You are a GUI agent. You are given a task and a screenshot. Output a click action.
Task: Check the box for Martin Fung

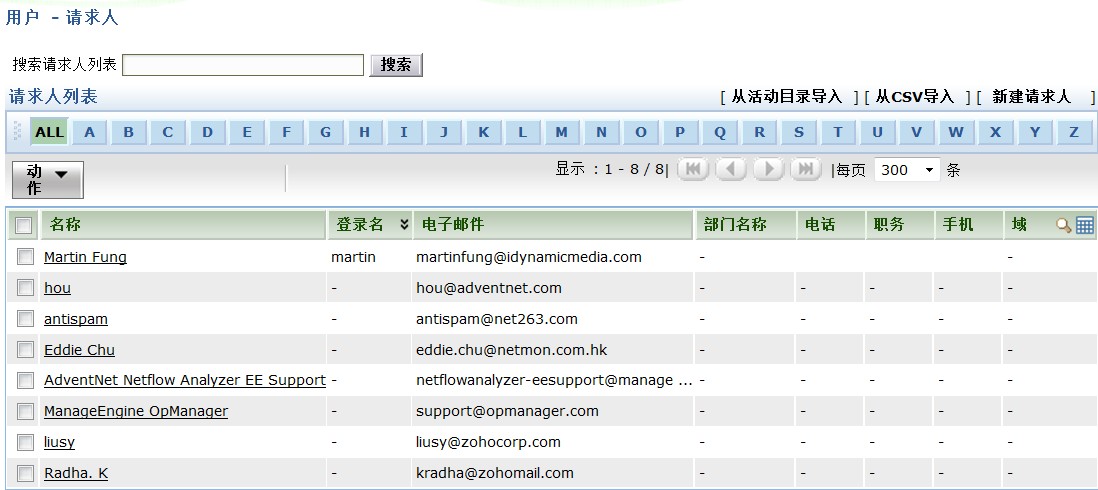(x=25, y=257)
